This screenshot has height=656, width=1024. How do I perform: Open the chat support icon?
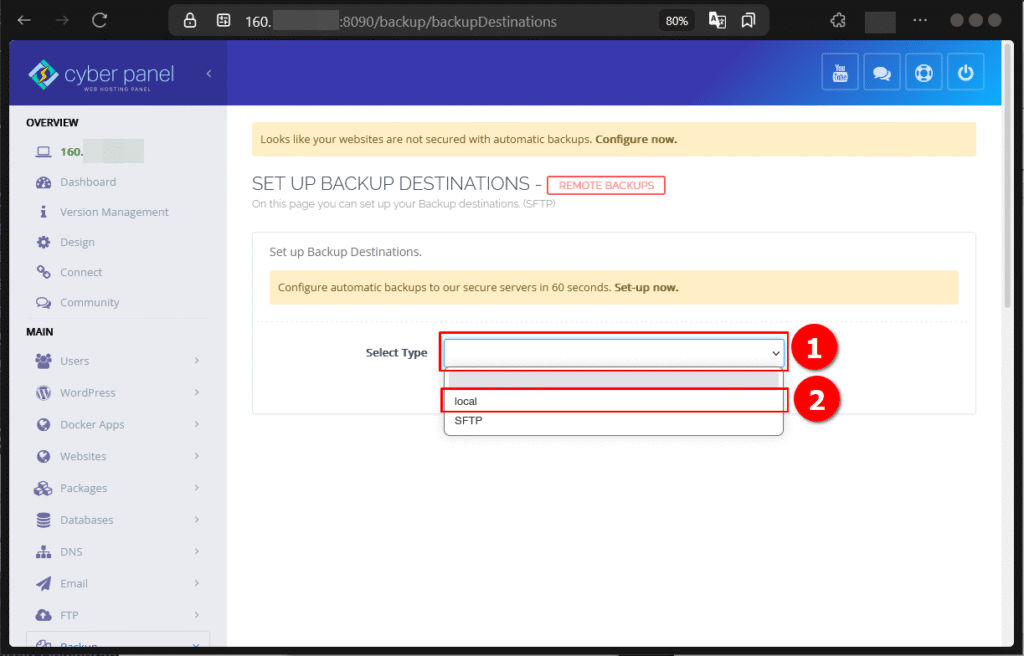click(x=882, y=72)
